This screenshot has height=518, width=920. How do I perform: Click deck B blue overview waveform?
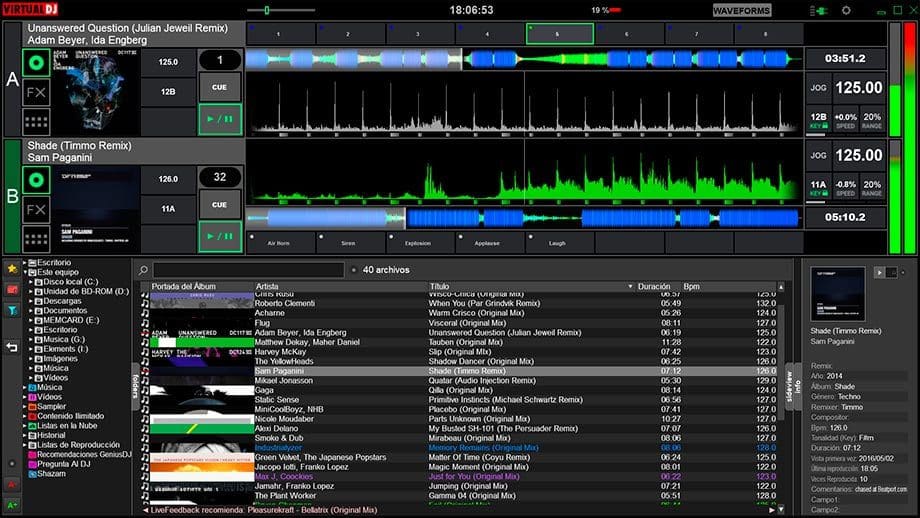point(524,218)
